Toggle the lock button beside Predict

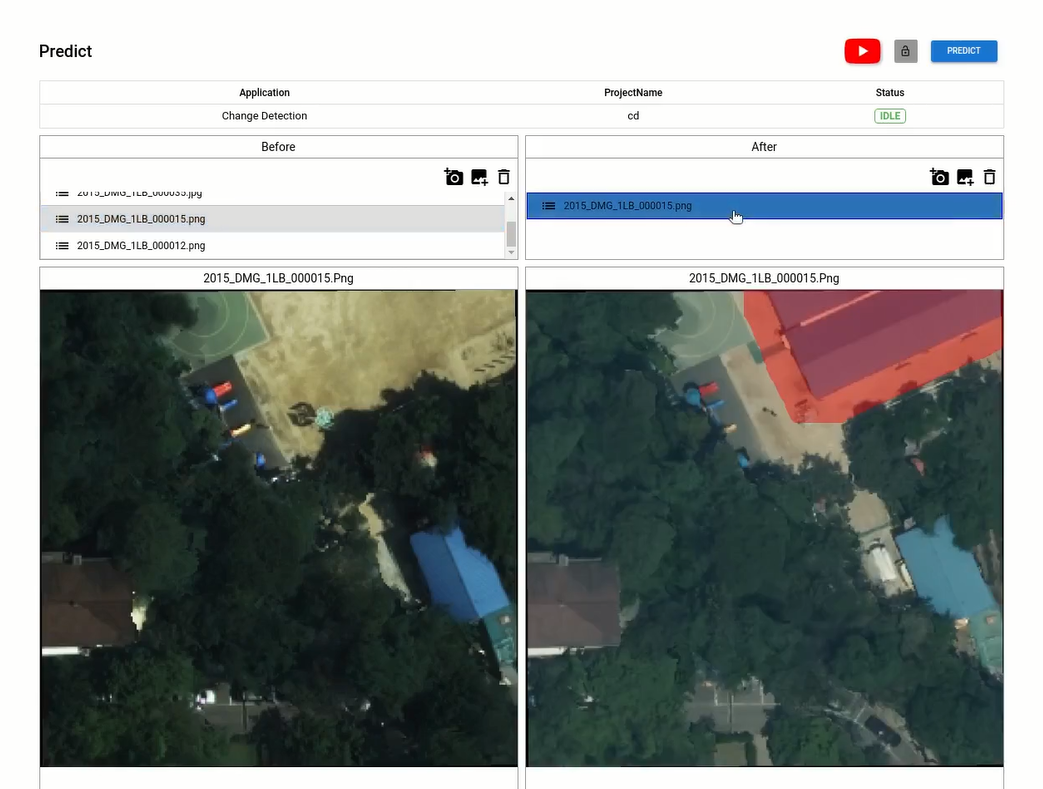(905, 51)
